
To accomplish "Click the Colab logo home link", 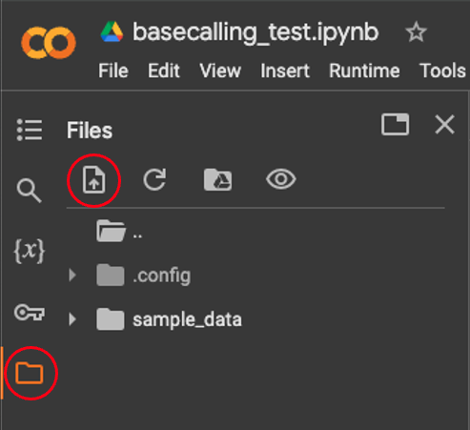I will tap(49, 43).
